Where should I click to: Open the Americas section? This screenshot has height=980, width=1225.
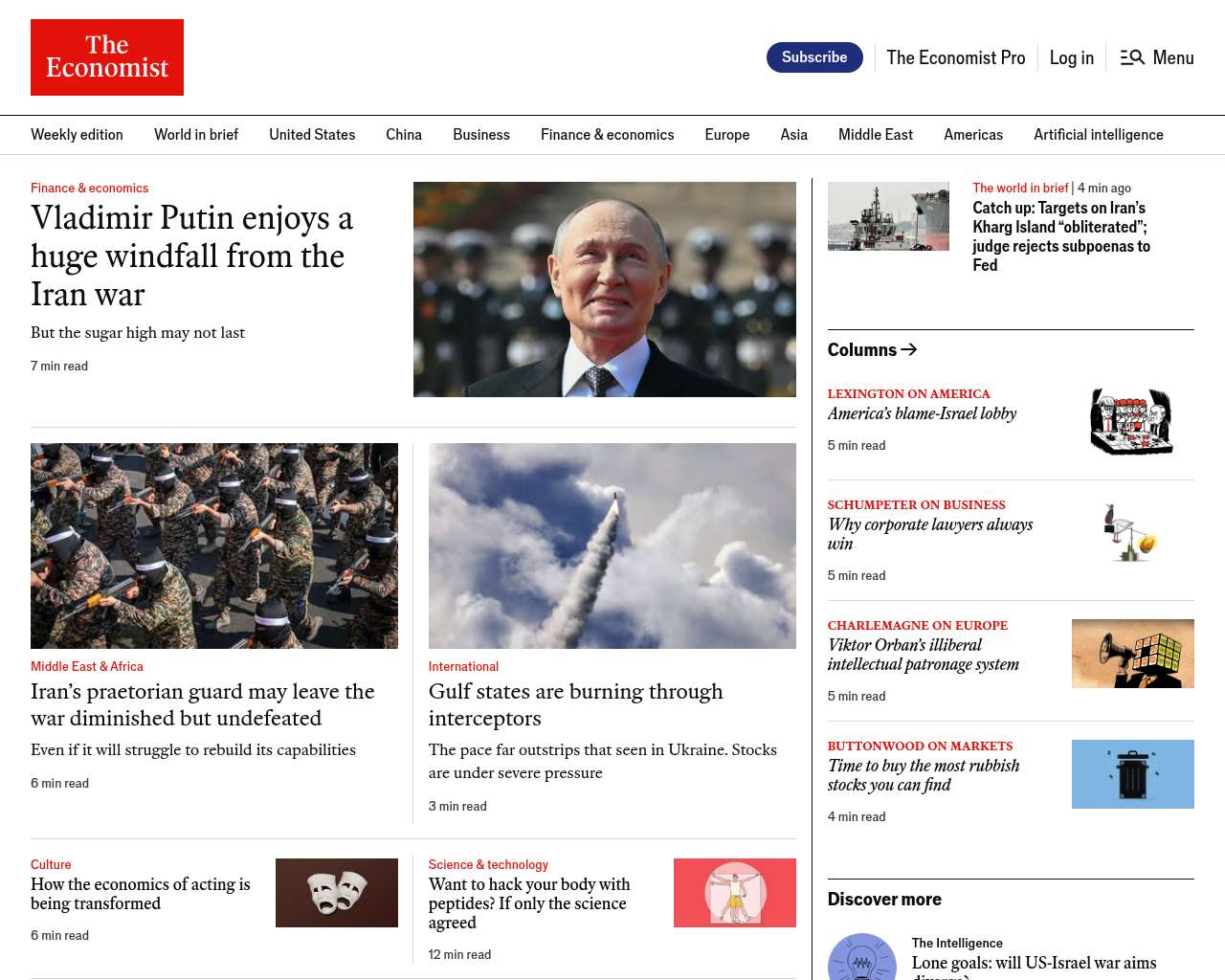(973, 135)
